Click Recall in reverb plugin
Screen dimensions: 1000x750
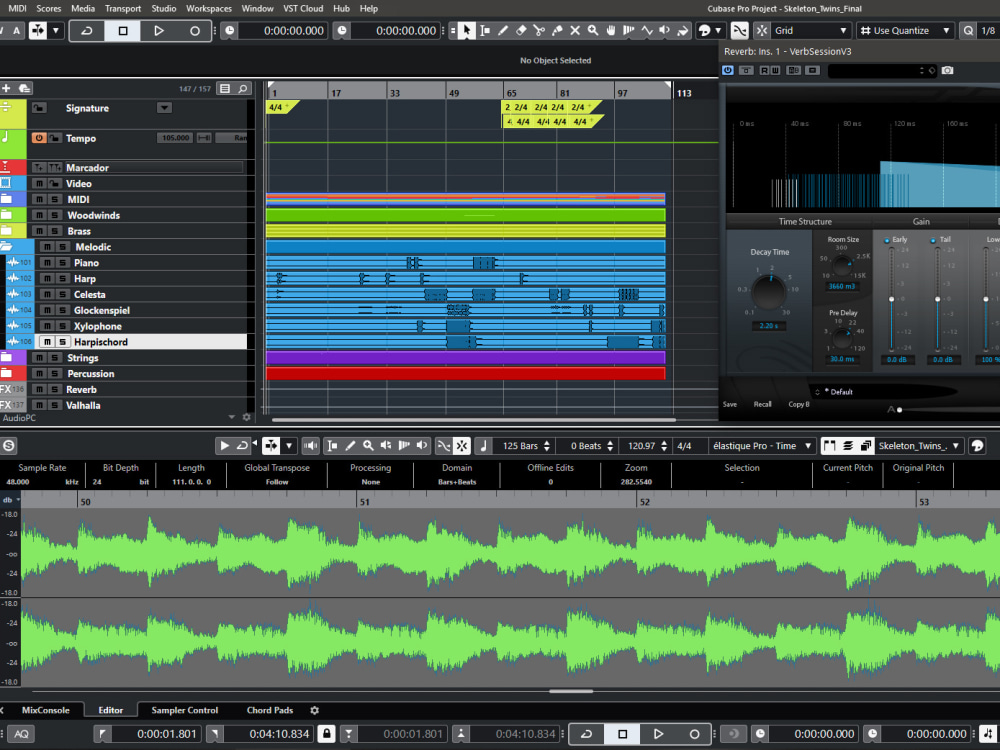(762, 404)
